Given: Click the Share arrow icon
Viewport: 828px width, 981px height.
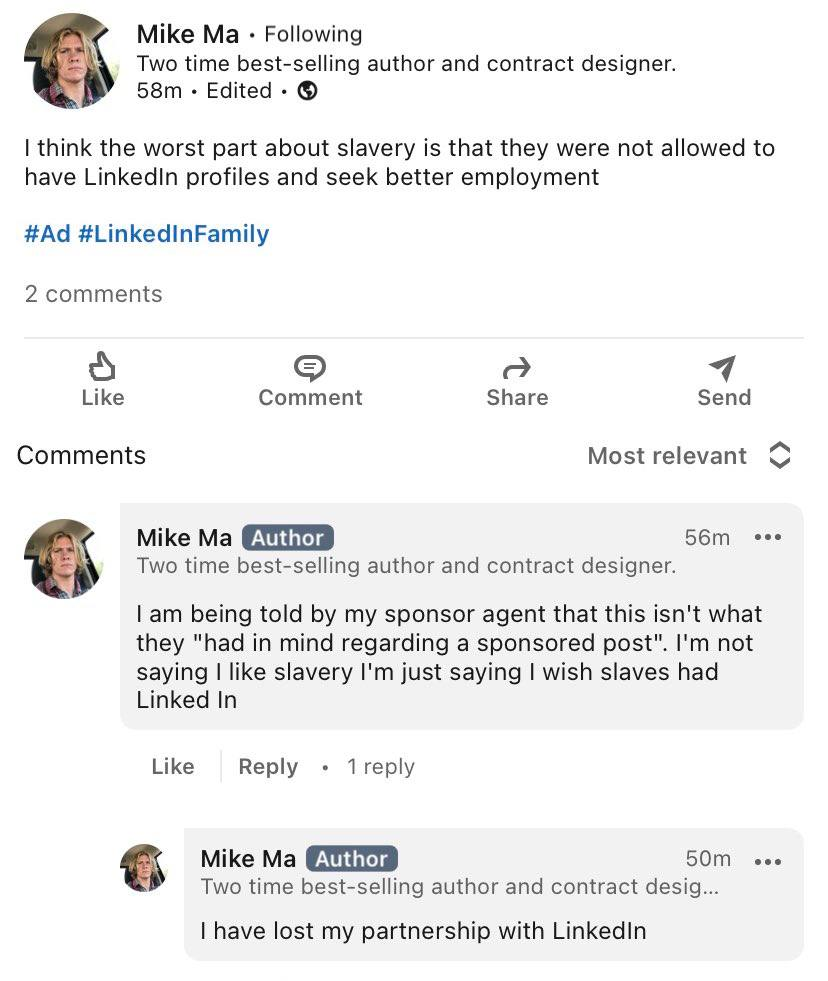Looking at the screenshot, I should [x=517, y=368].
